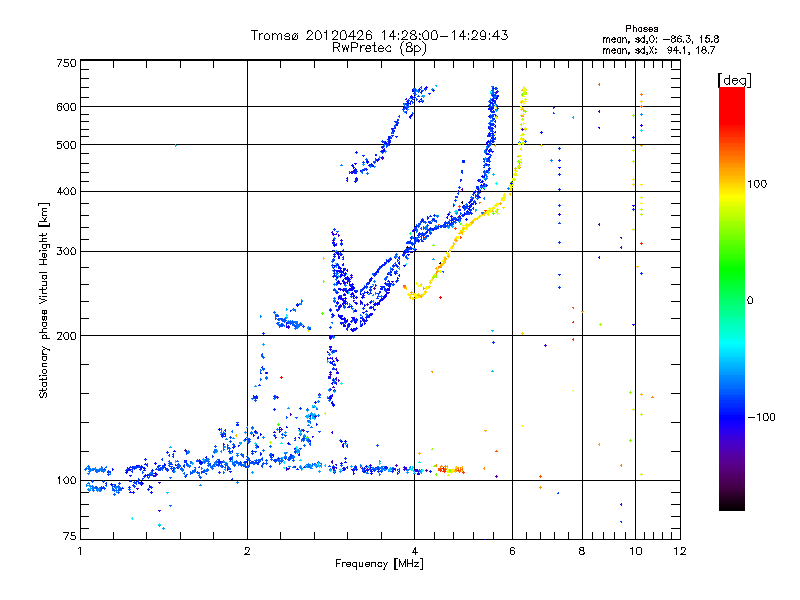Screen dimensions: 800x600
Task: Click the y-axis tick label "200"
Action: 66,336
